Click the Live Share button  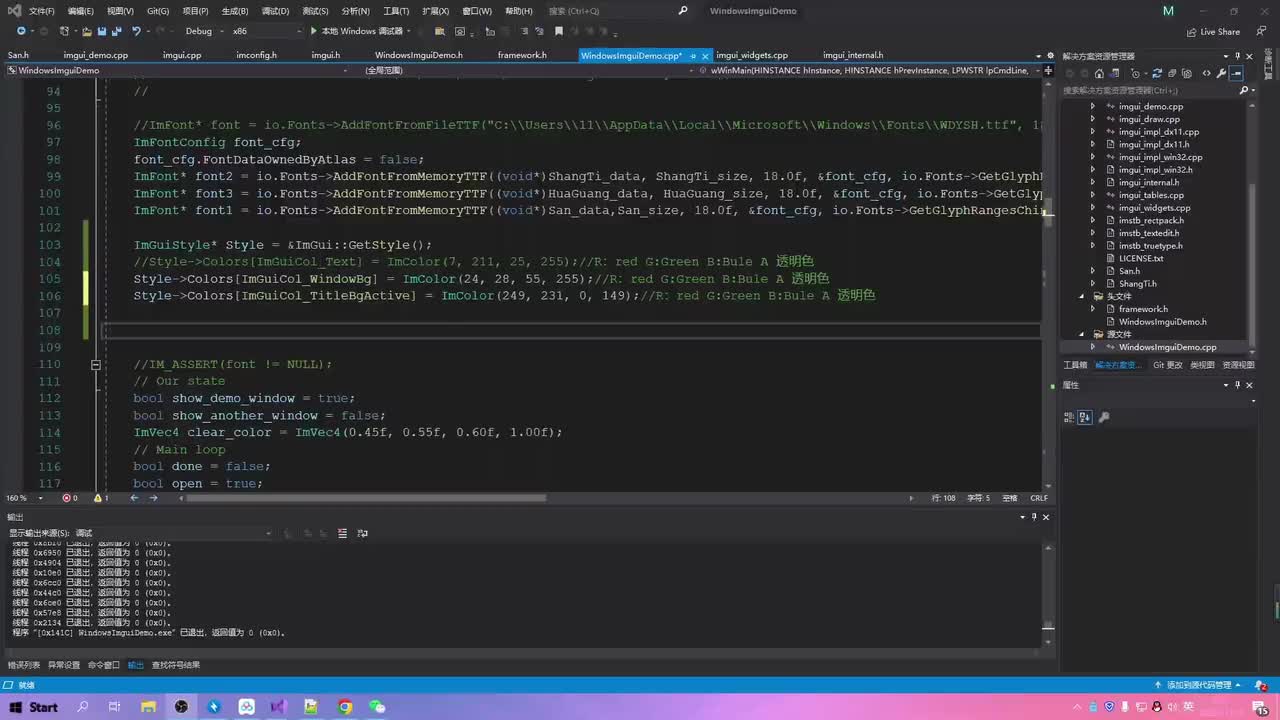pyautogui.click(x=1213, y=31)
